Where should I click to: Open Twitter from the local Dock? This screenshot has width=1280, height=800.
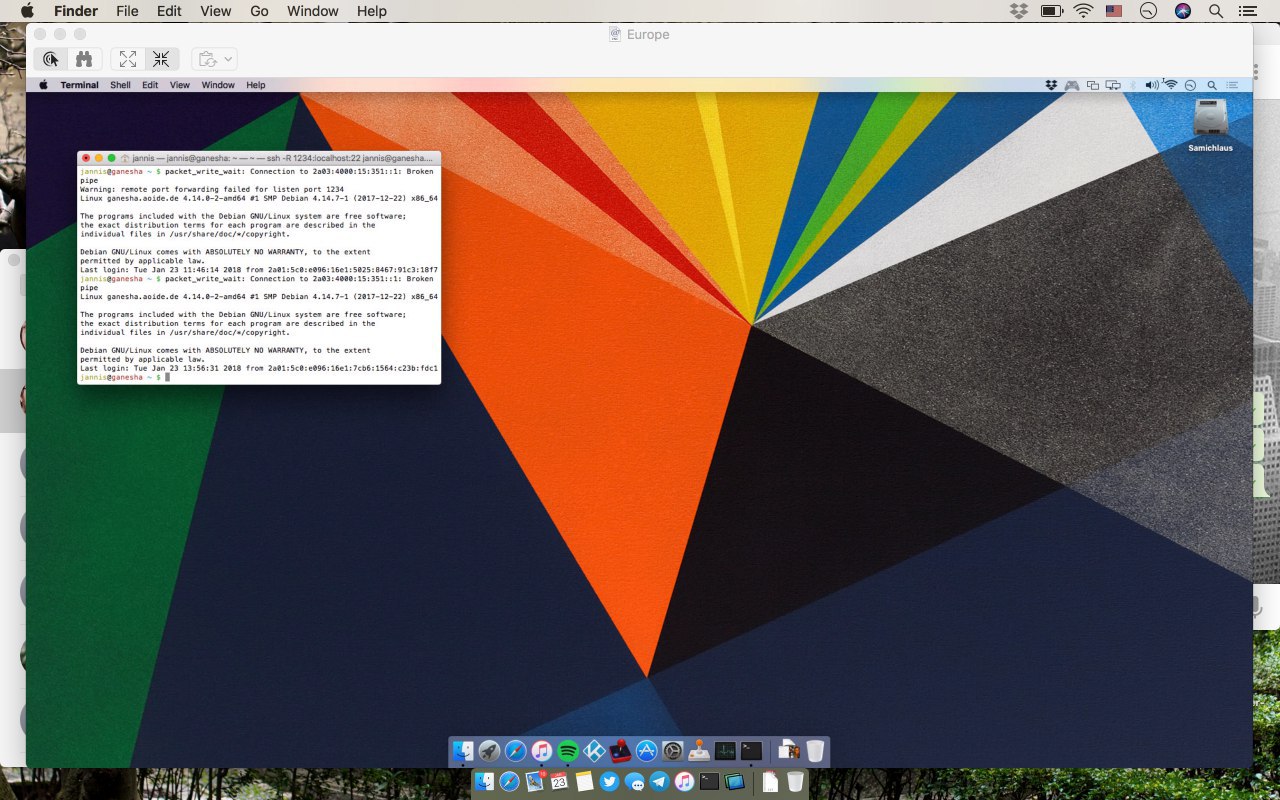609,782
